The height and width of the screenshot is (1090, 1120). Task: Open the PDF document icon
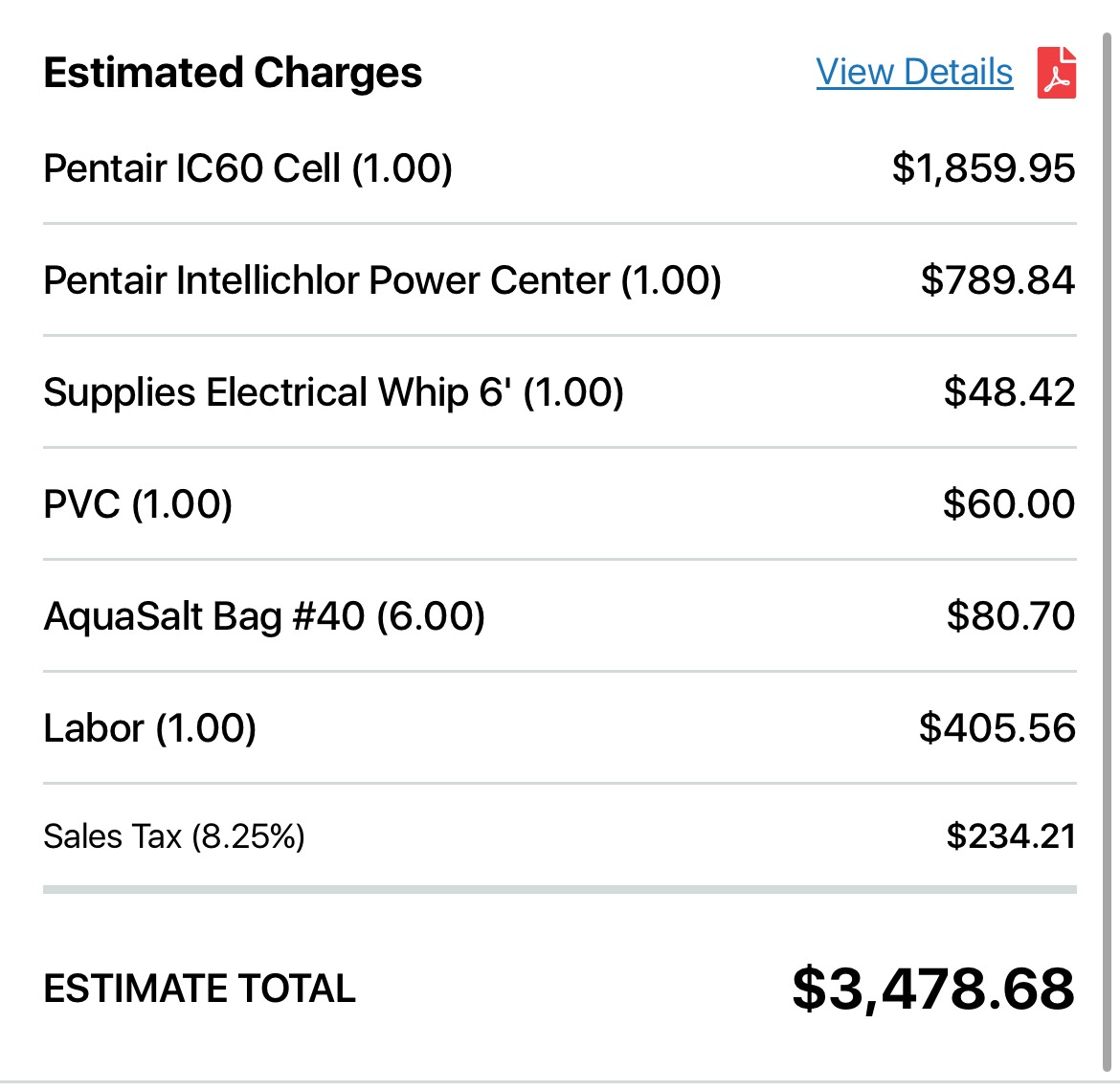point(1057,72)
